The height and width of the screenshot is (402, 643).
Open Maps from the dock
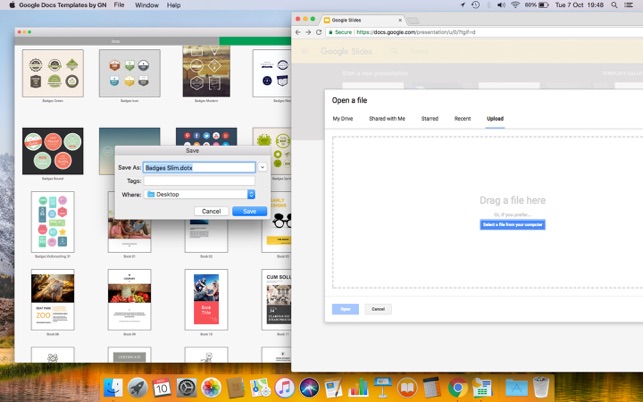click(260, 387)
